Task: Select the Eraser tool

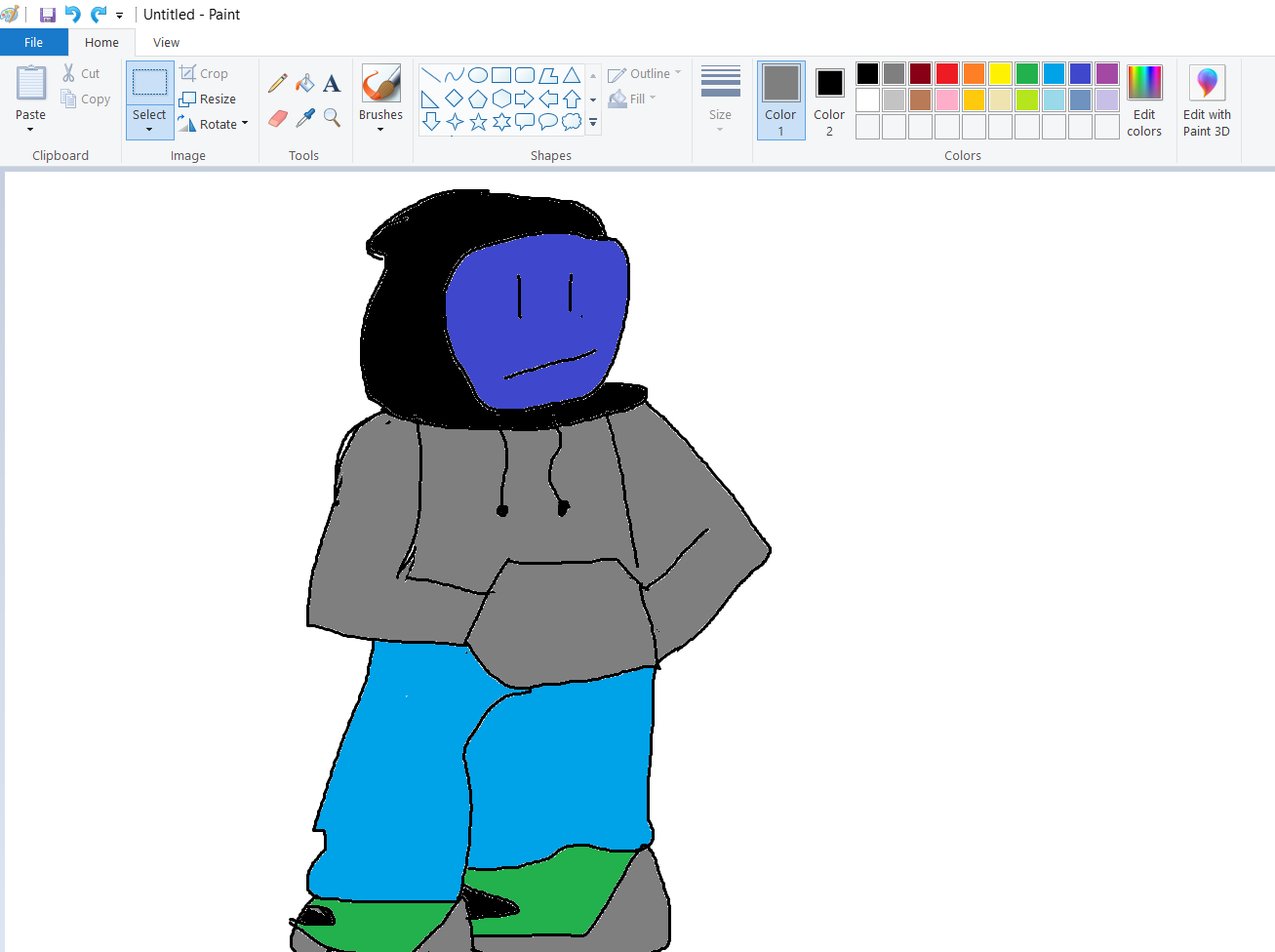Action: 277,117
